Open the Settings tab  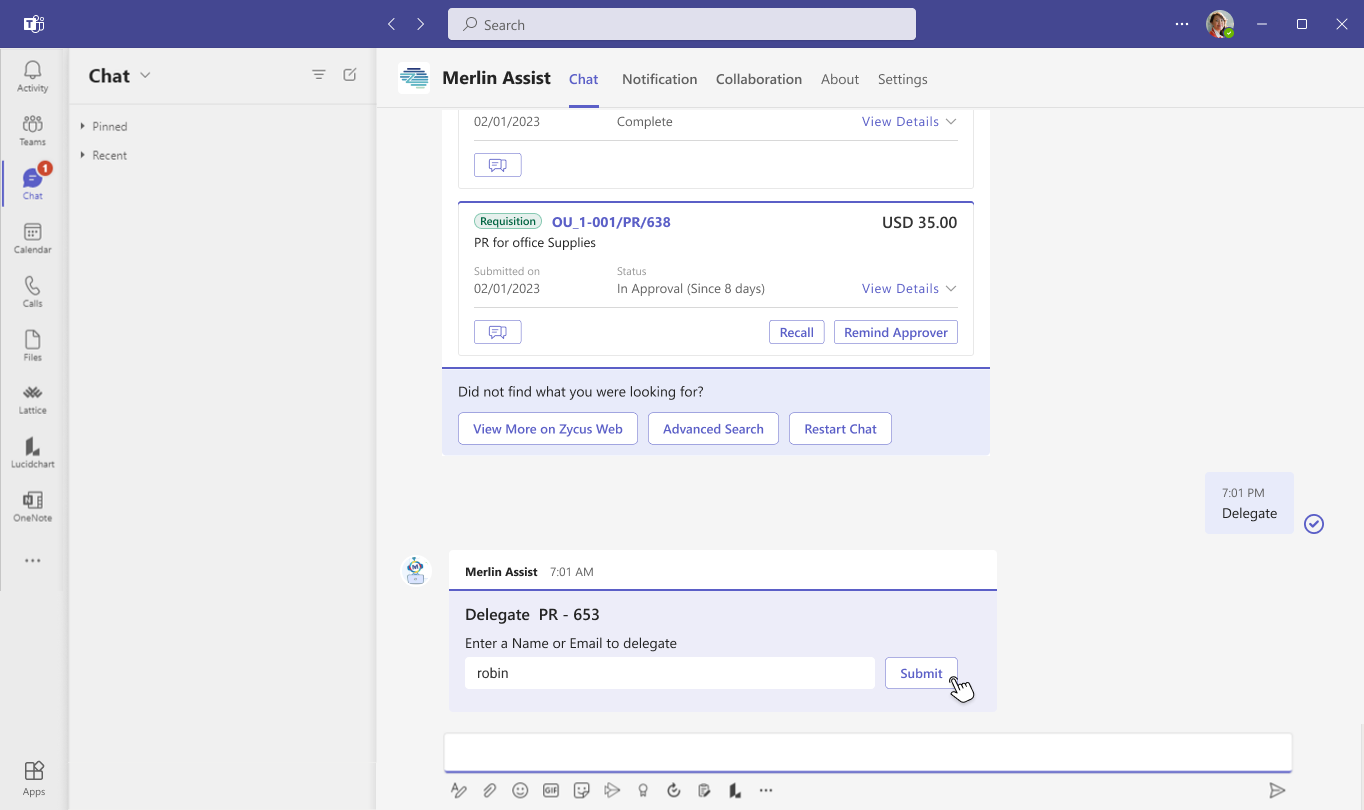pos(902,79)
